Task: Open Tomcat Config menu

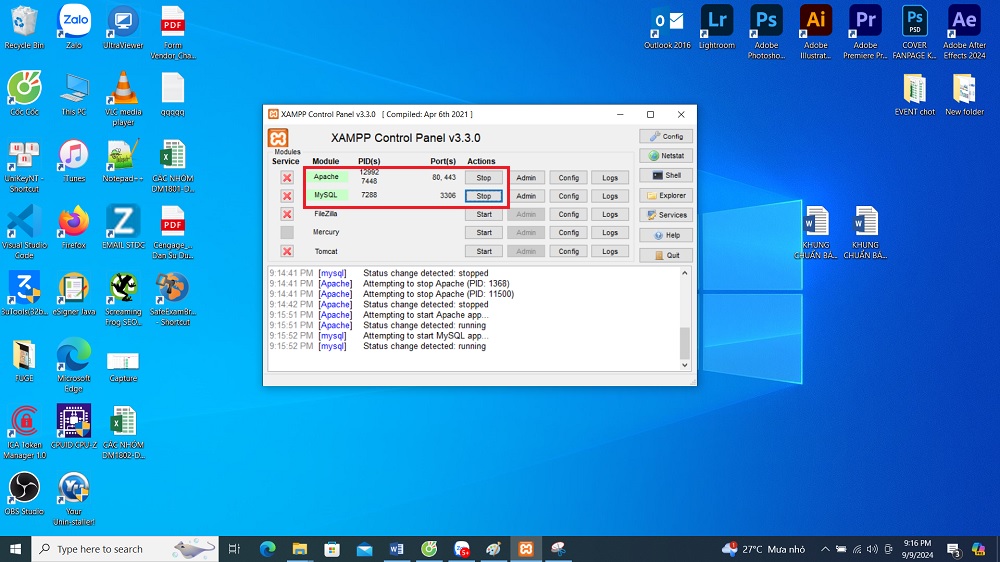Action: coord(568,251)
